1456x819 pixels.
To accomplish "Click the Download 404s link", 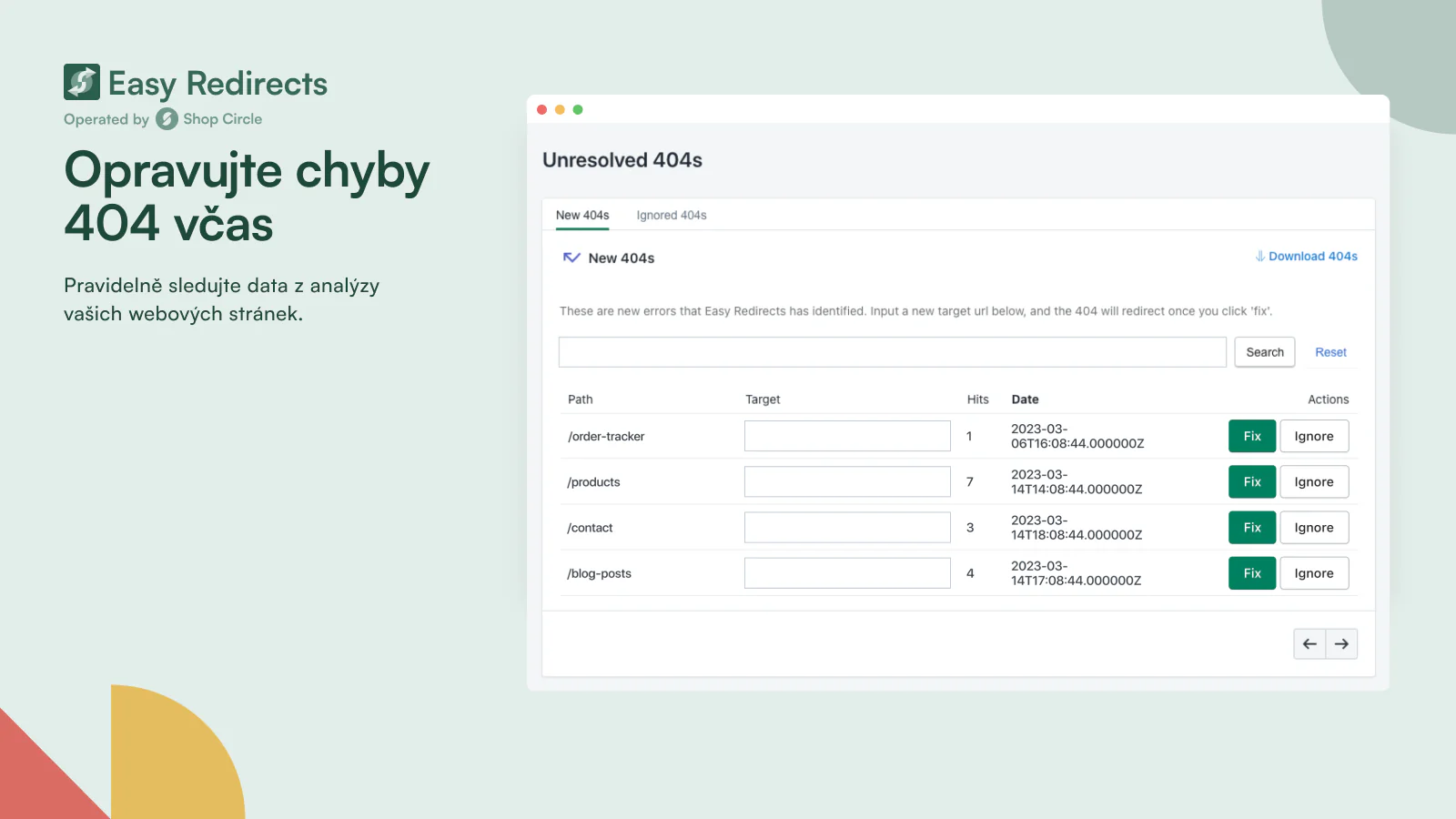I will (x=1313, y=257).
